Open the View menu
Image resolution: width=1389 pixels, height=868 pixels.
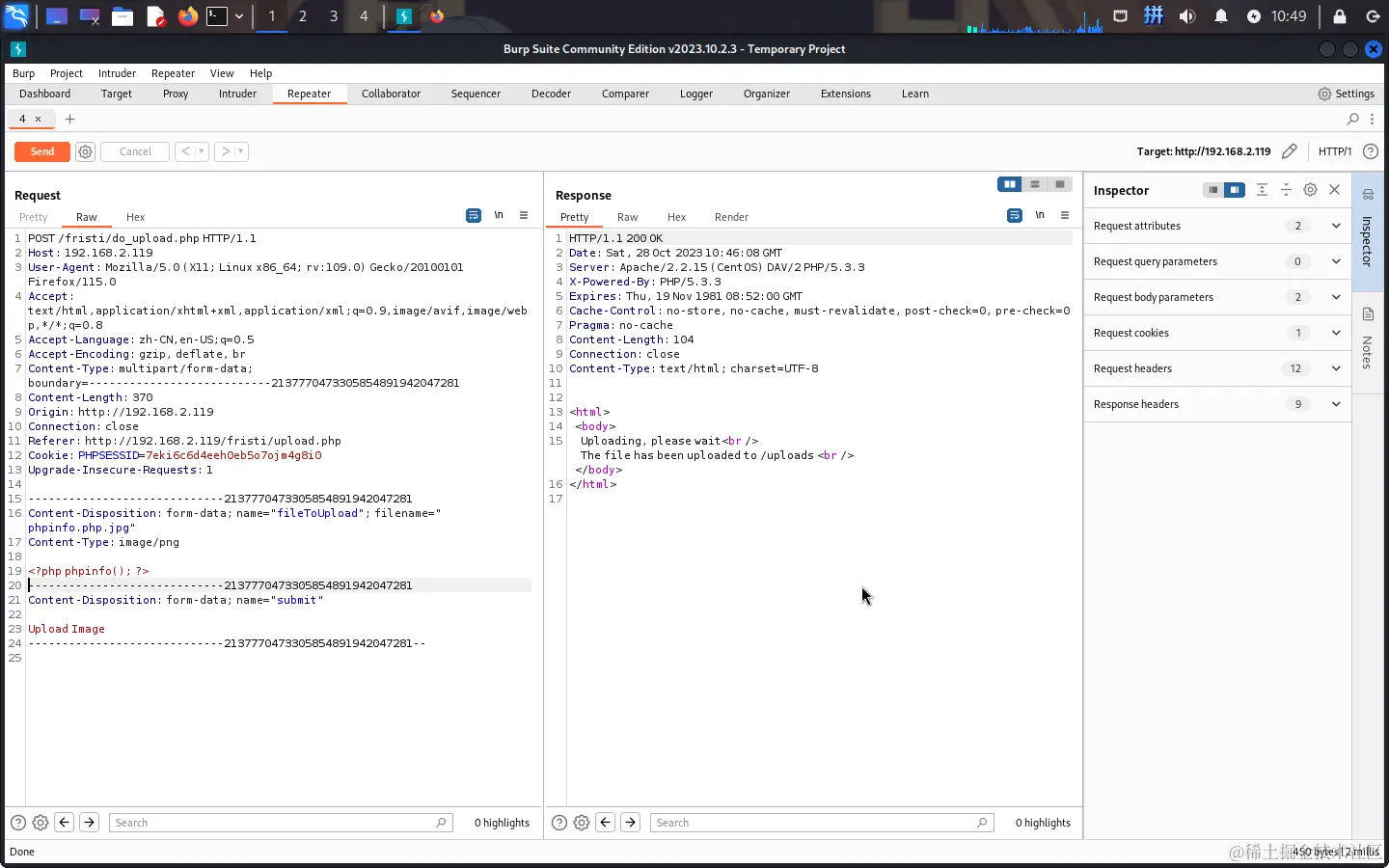coord(222,73)
